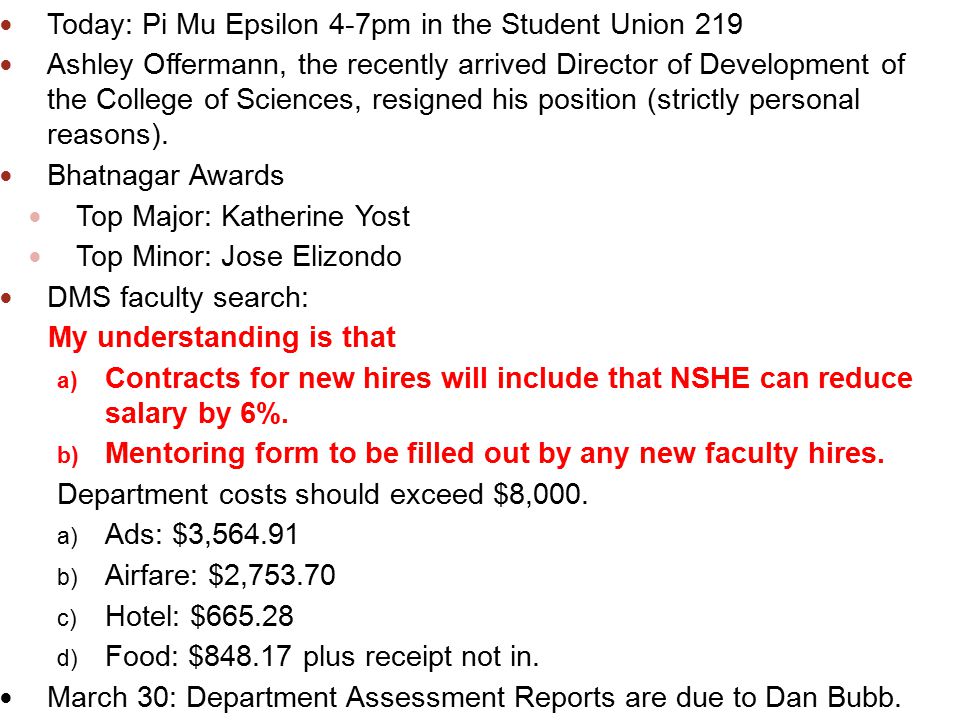Click 'Department costs should exceed $8,000.' line
This screenshot has width=960, height=720.
pyautogui.click(x=323, y=495)
